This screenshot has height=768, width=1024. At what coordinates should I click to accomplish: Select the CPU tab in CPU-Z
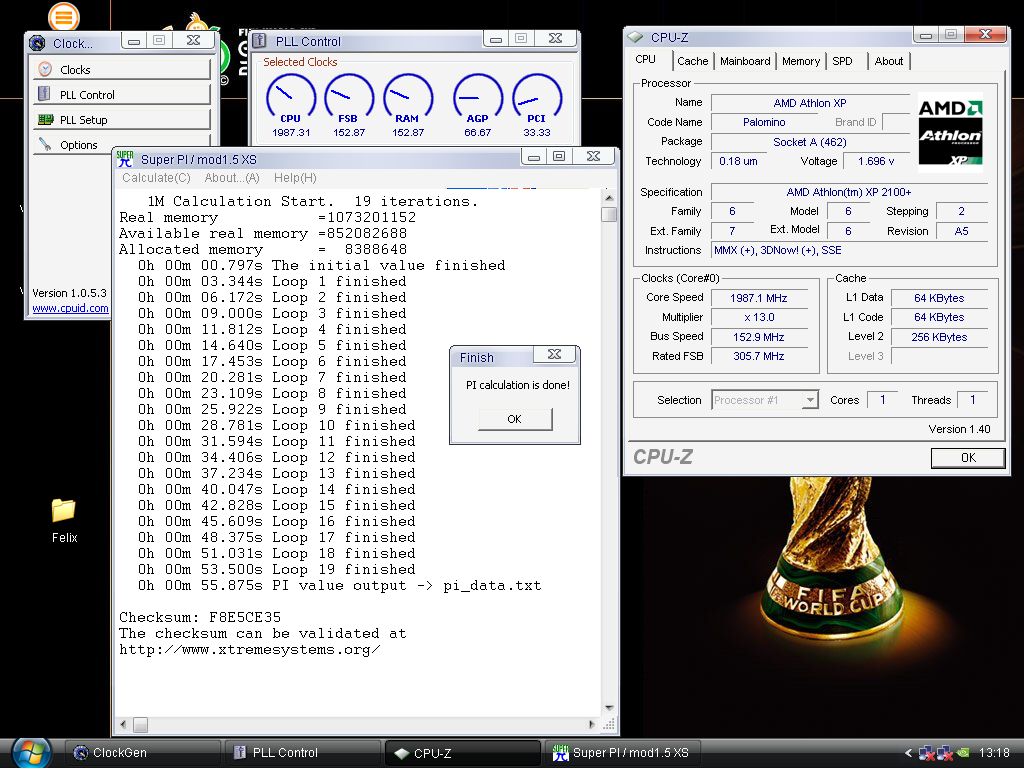pyautogui.click(x=646, y=59)
